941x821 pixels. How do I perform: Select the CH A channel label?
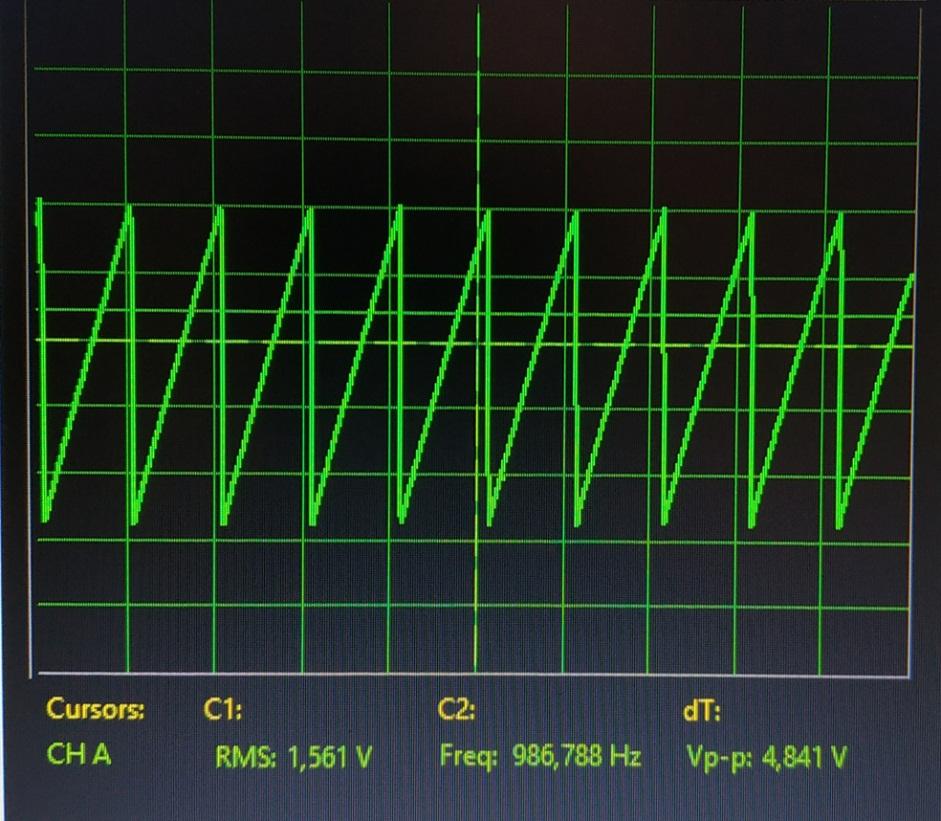(x=79, y=754)
